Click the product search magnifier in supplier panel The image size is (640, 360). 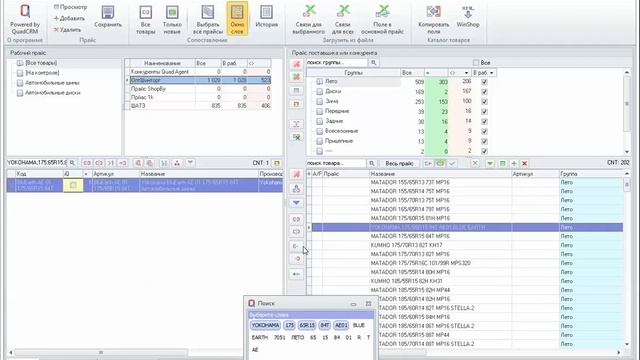point(372,163)
